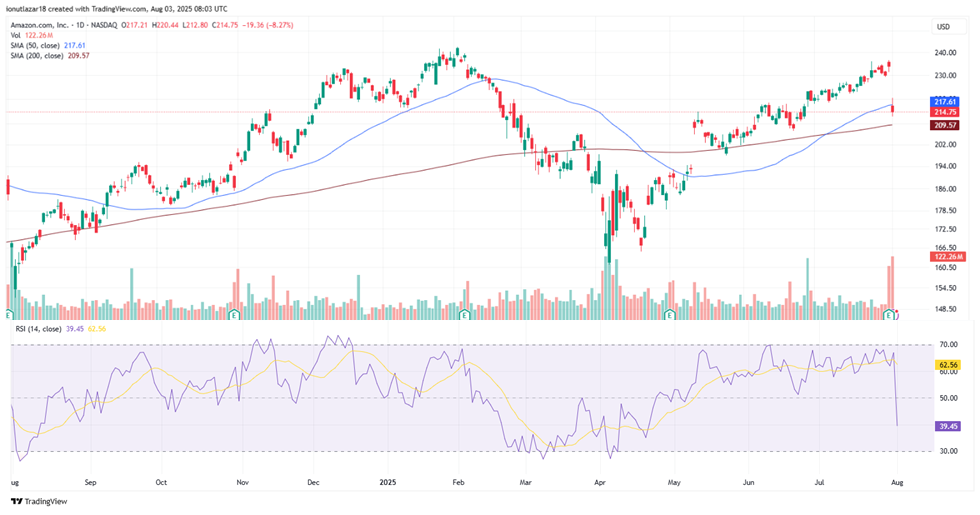Click the dark red 209.57 SMA price label
Screen dimensions: 980x515
coord(945,126)
